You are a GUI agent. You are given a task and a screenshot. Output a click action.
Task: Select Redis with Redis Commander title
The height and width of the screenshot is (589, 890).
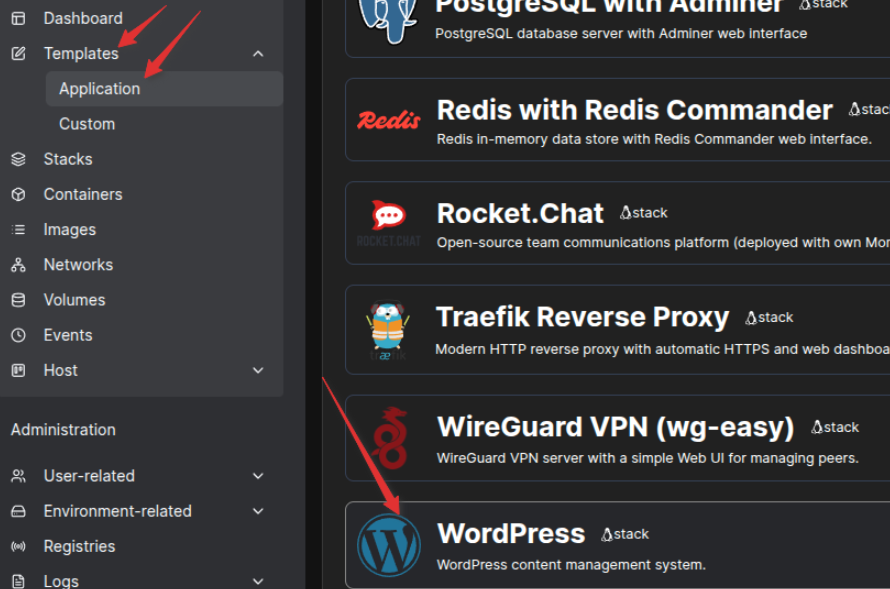pyautogui.click(x=635, y=110)
